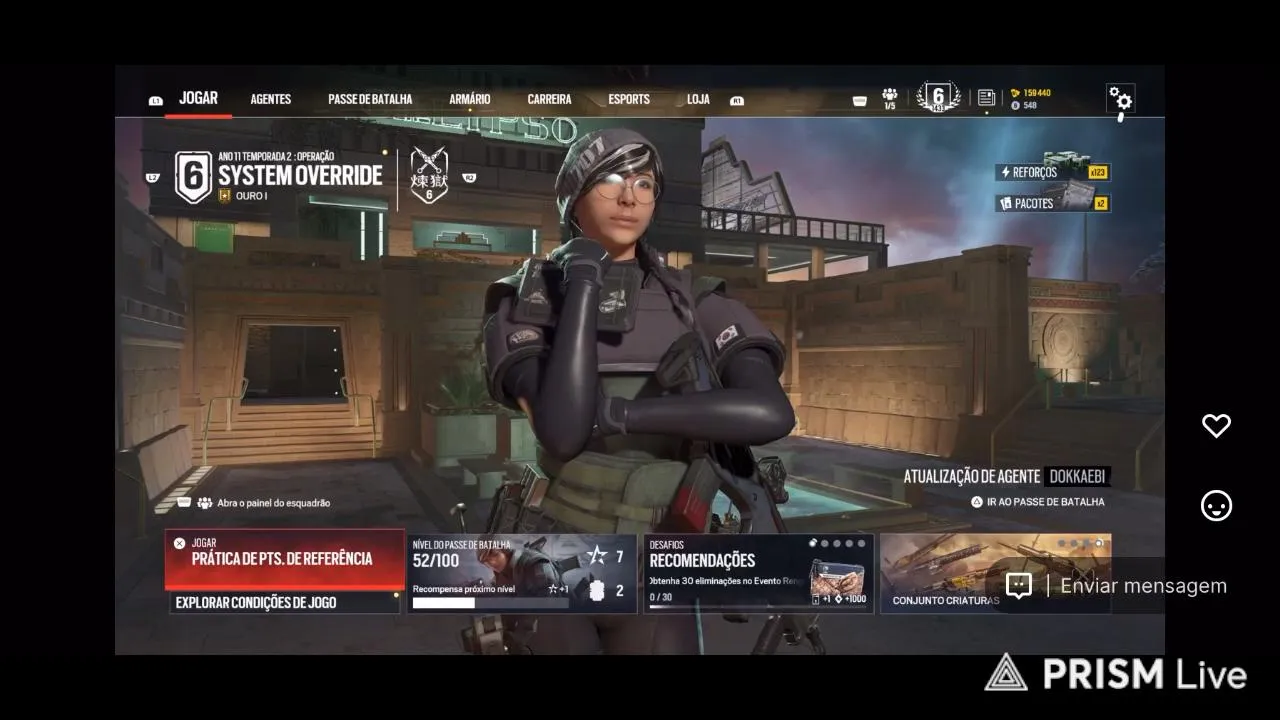Click Ir ao Passe de Batalha
The height and width of the screenshot is (720, 1280).
pyautogui.click(x=1038, y=502)
